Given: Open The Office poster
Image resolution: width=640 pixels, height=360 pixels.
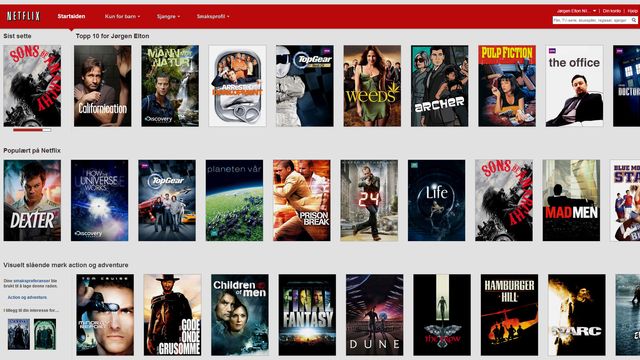Looking at the screenshot, I should (x=574, y=86).
